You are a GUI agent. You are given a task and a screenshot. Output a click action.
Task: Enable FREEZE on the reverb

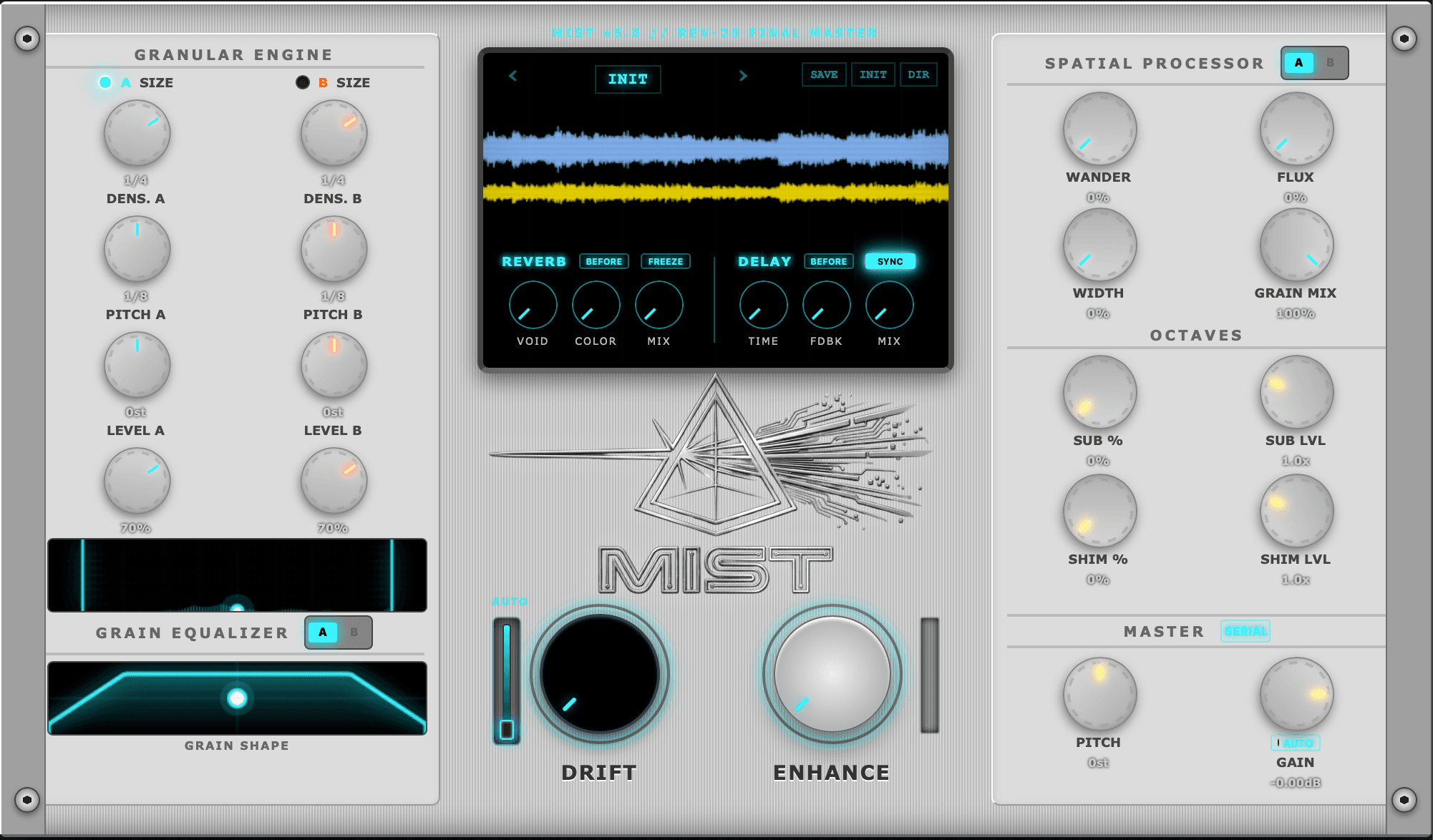point(665,261)
